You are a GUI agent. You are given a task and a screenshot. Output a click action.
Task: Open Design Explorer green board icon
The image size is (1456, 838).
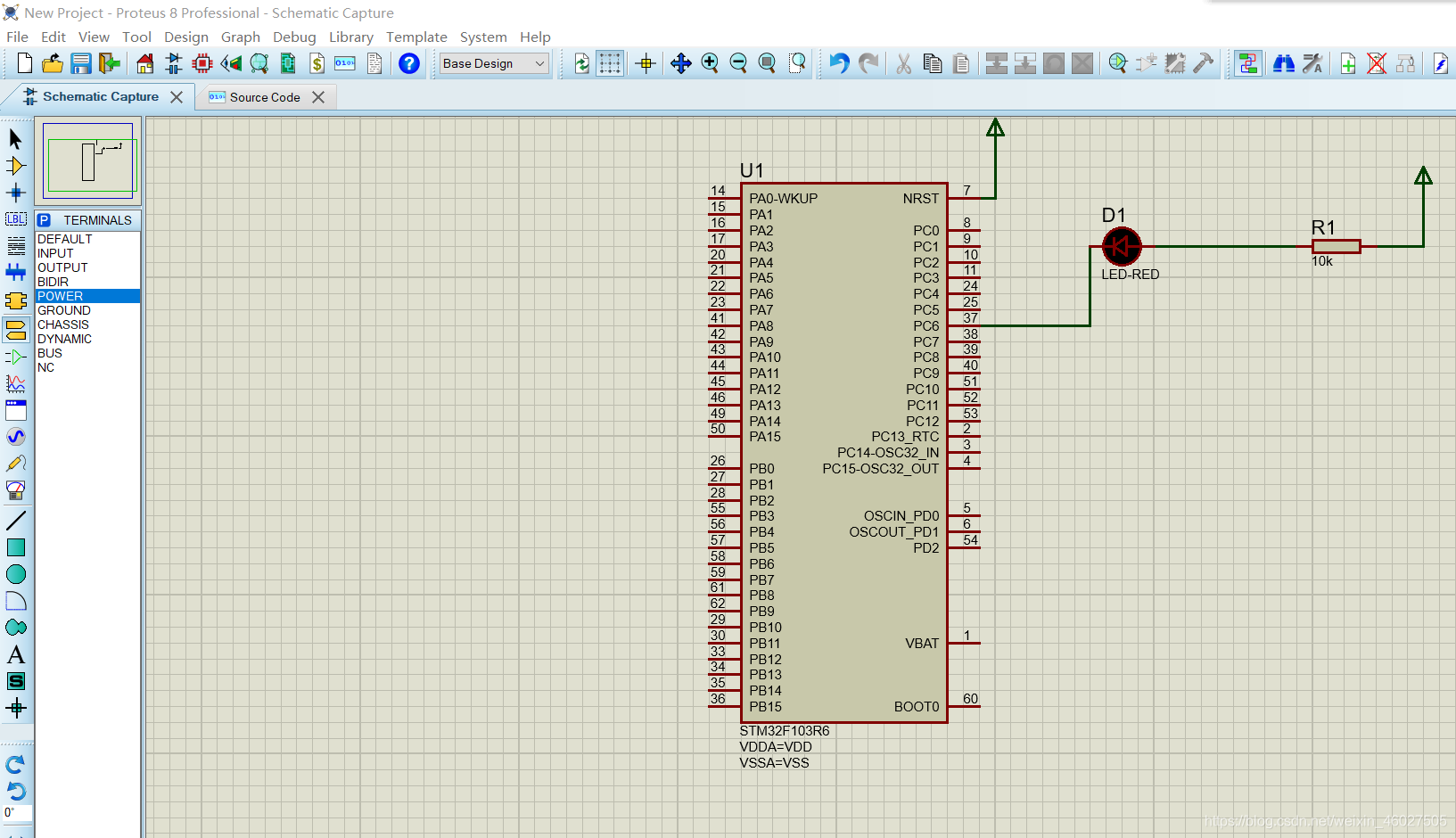pos(288,63)
